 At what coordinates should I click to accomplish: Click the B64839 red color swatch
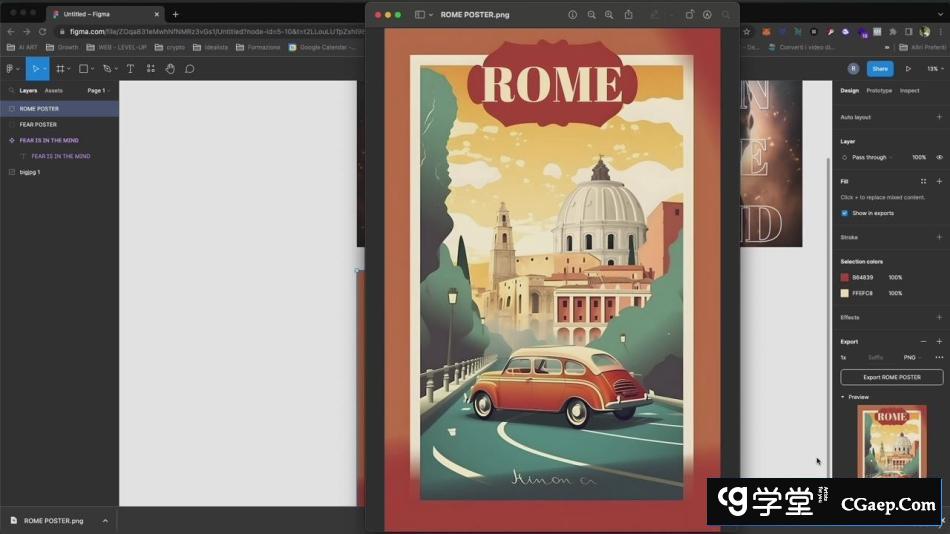[x=845, y=277]
